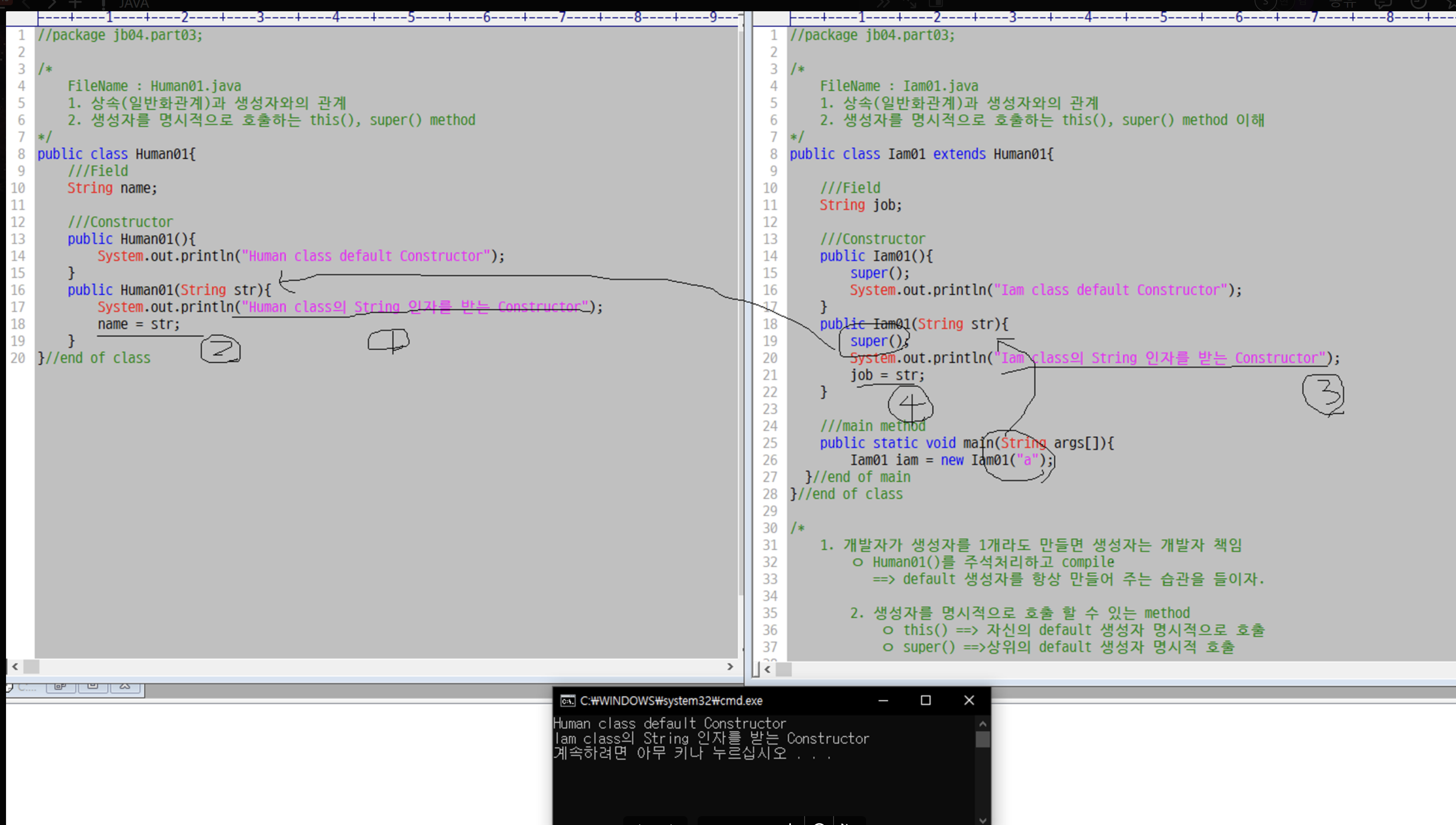
Task: Click the left editor pane's scroll-right arrow
Action: click(x=730, y=667)
